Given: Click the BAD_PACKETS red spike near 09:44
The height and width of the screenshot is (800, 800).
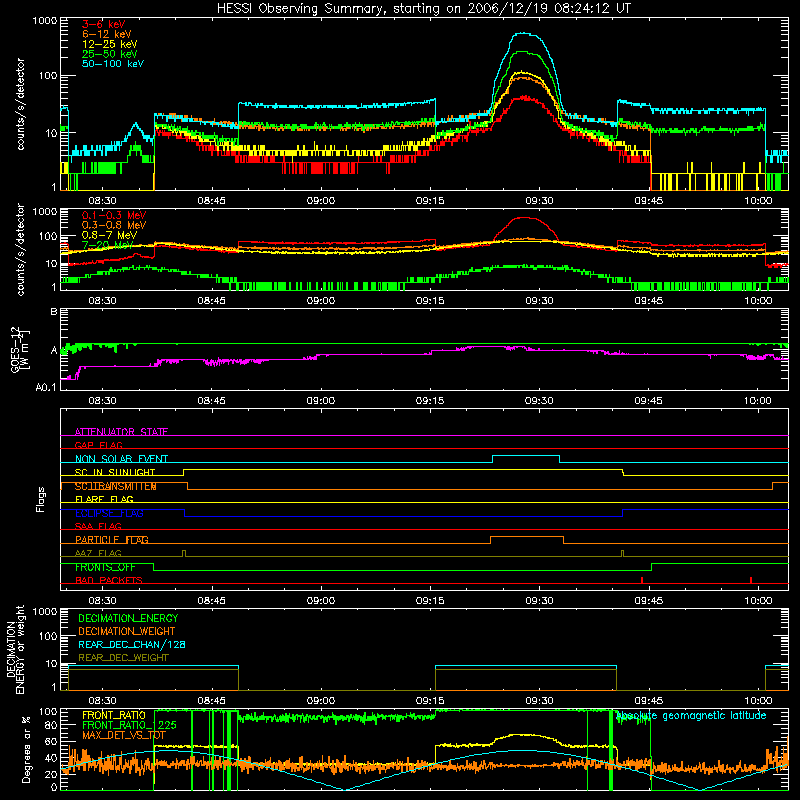Looking at the screenshot, I should 642,580.
